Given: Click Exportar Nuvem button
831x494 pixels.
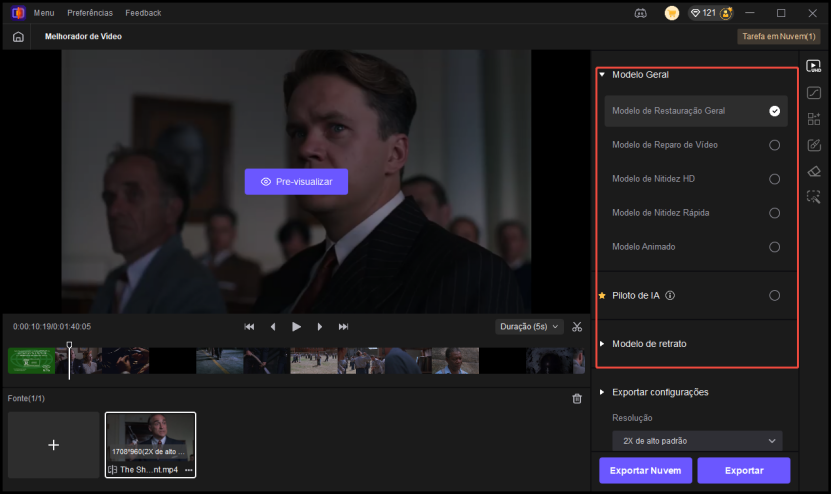Looking at the screenshot, I should (646, 471).
